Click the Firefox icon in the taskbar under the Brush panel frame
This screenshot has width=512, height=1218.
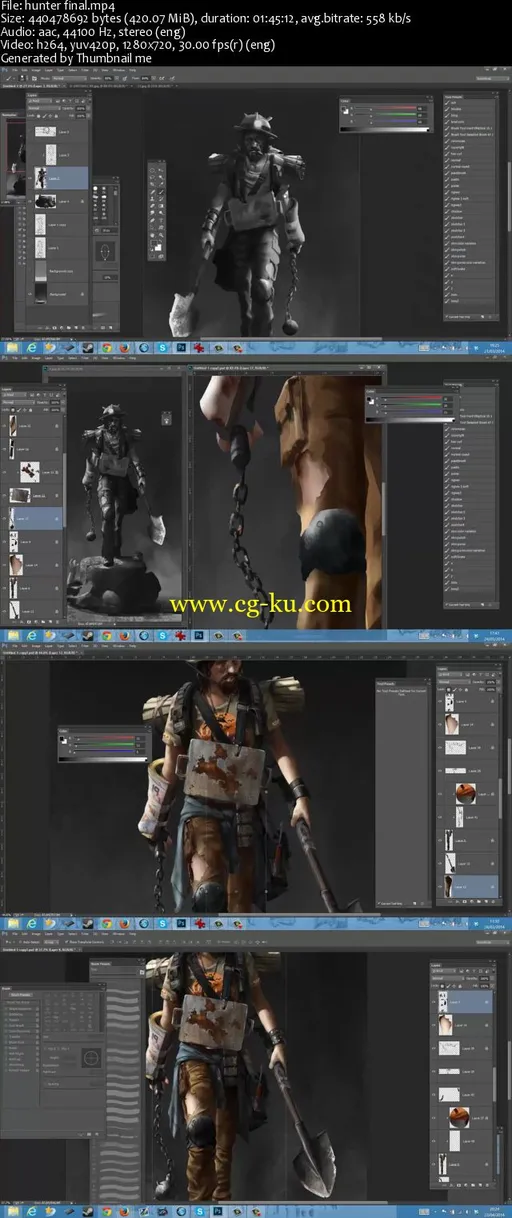click(124, 1211)
